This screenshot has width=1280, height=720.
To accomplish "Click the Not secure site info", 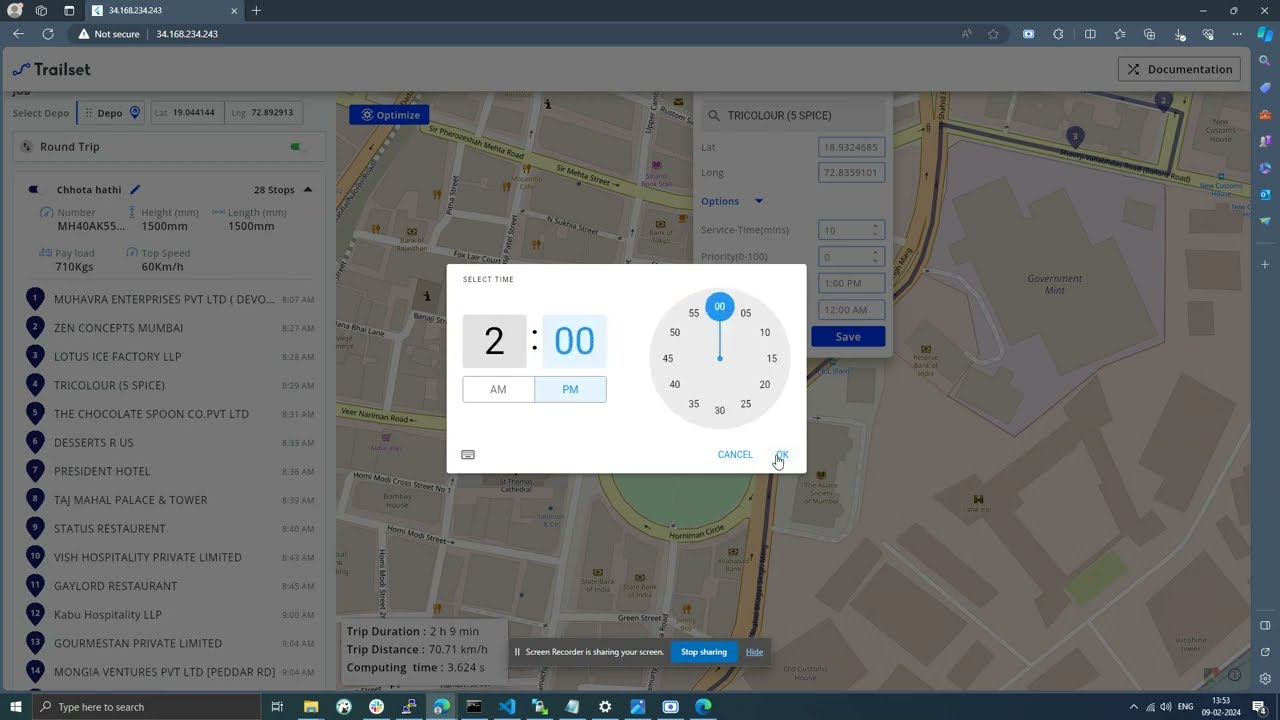I will (109, 34).
